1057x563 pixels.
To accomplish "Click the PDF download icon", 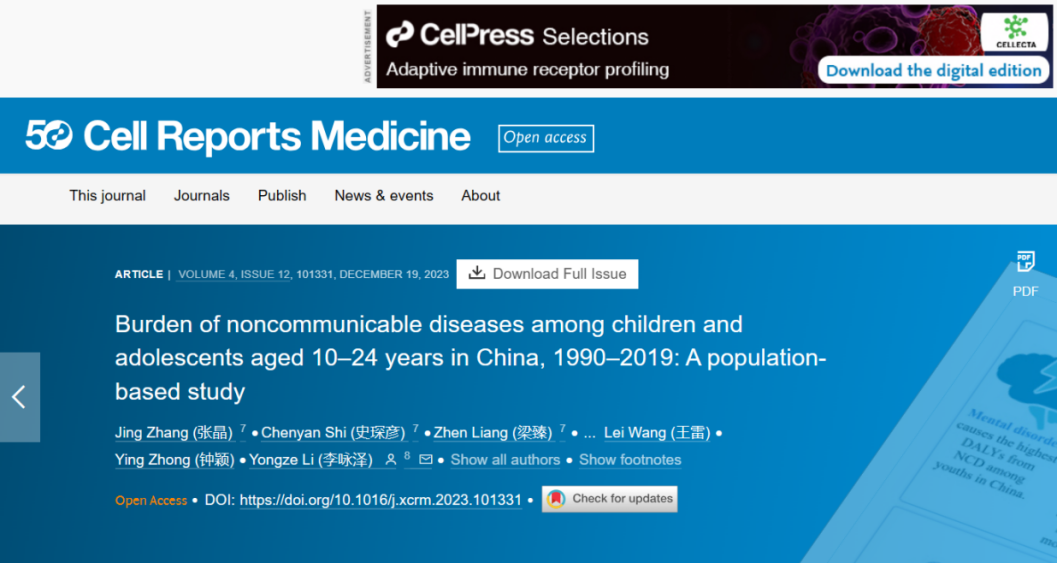I will [1025, 263].
